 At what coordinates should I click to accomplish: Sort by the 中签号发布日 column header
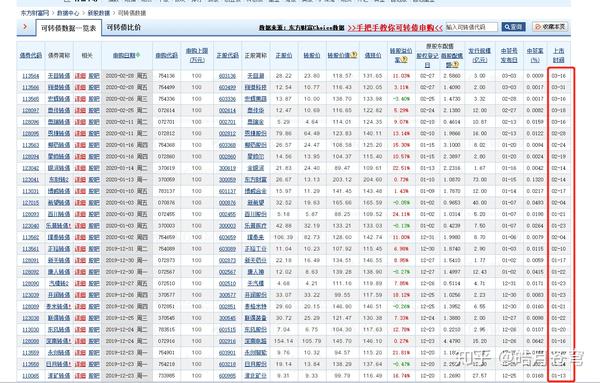tap(509, 55)
